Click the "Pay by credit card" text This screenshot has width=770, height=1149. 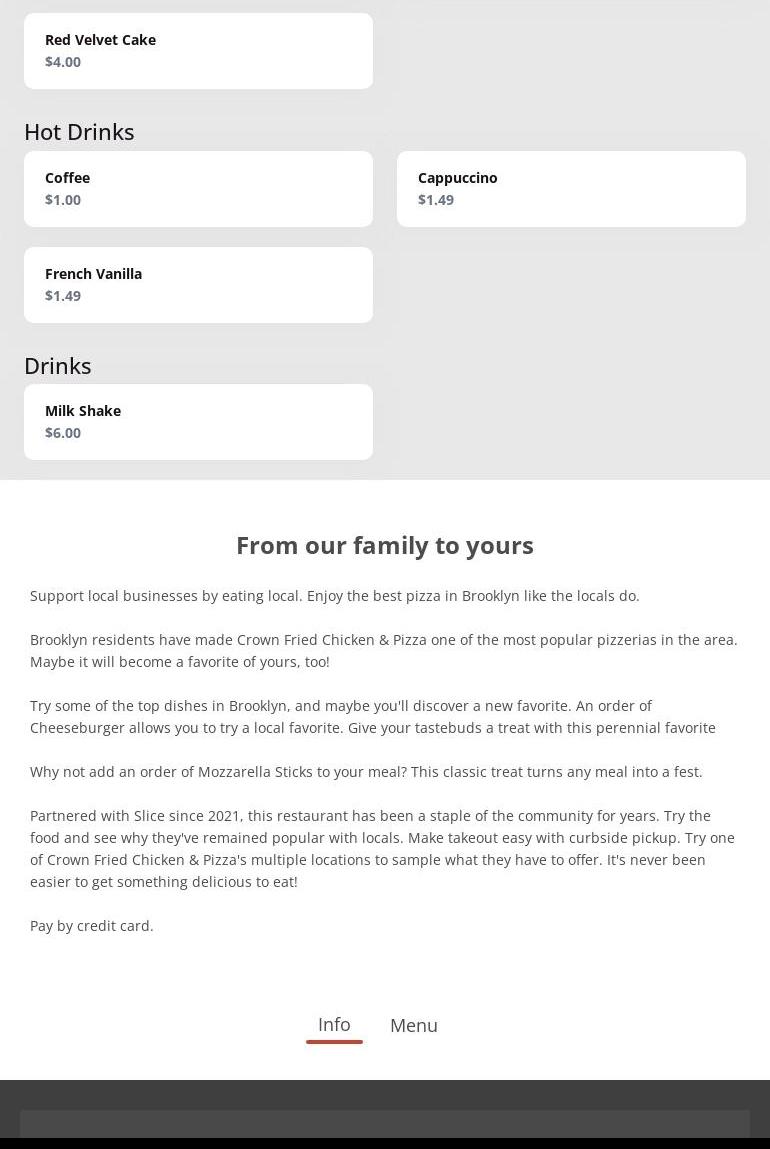coord(92,926)
